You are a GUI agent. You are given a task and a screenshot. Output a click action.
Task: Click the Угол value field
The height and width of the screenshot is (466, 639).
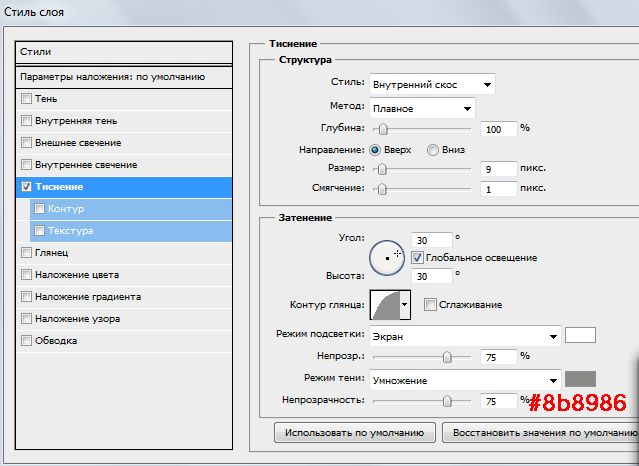click(x=432, y=241)
